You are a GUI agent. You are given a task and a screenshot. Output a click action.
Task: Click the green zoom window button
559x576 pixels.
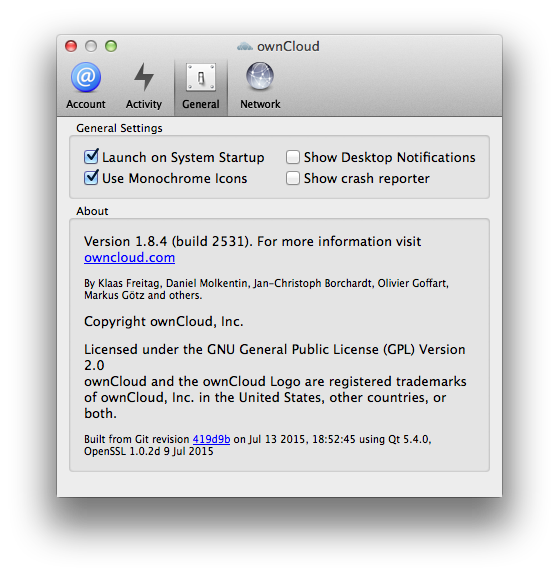pos(111,46)
